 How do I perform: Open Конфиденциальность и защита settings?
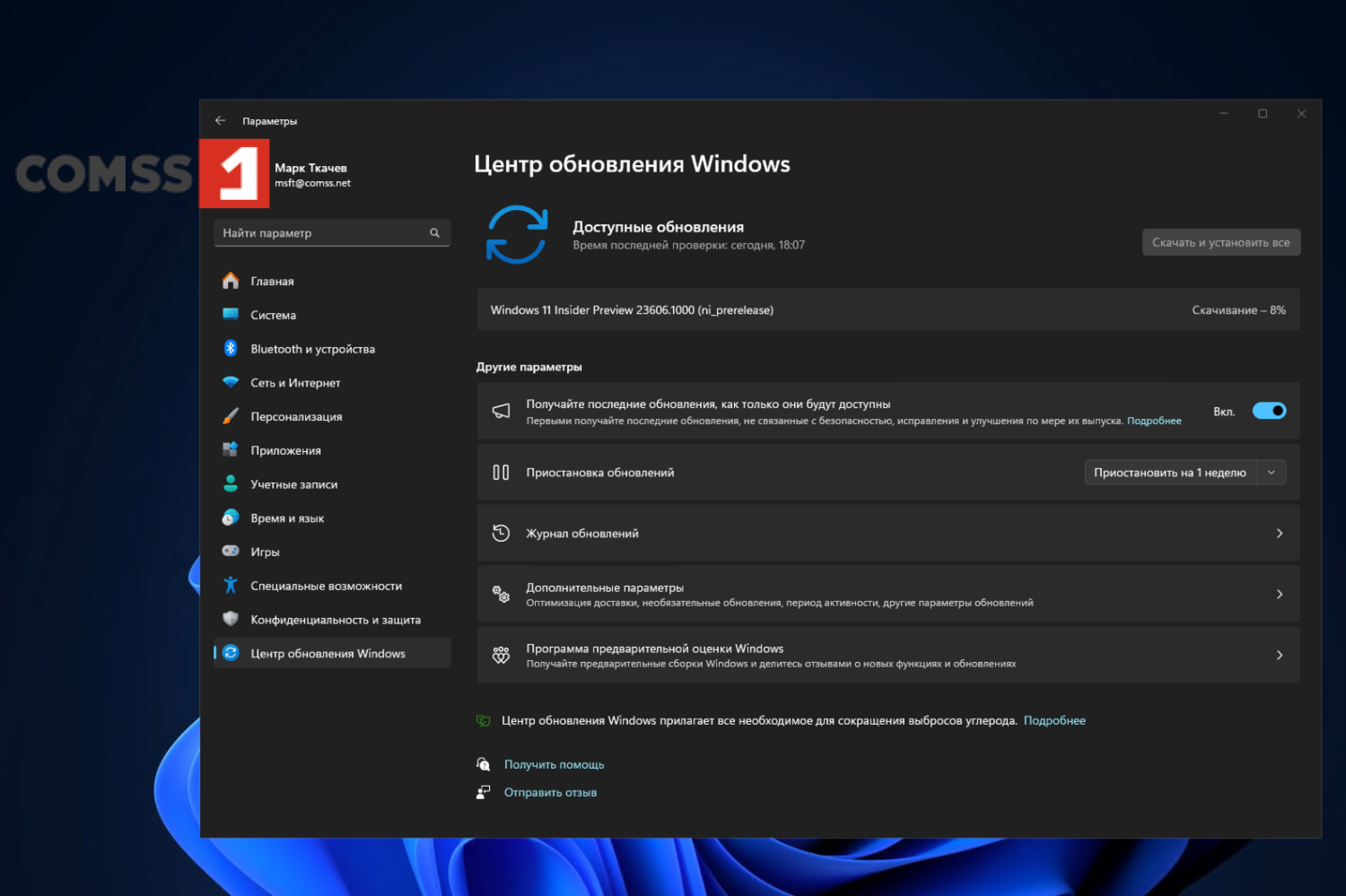[336, 619]
